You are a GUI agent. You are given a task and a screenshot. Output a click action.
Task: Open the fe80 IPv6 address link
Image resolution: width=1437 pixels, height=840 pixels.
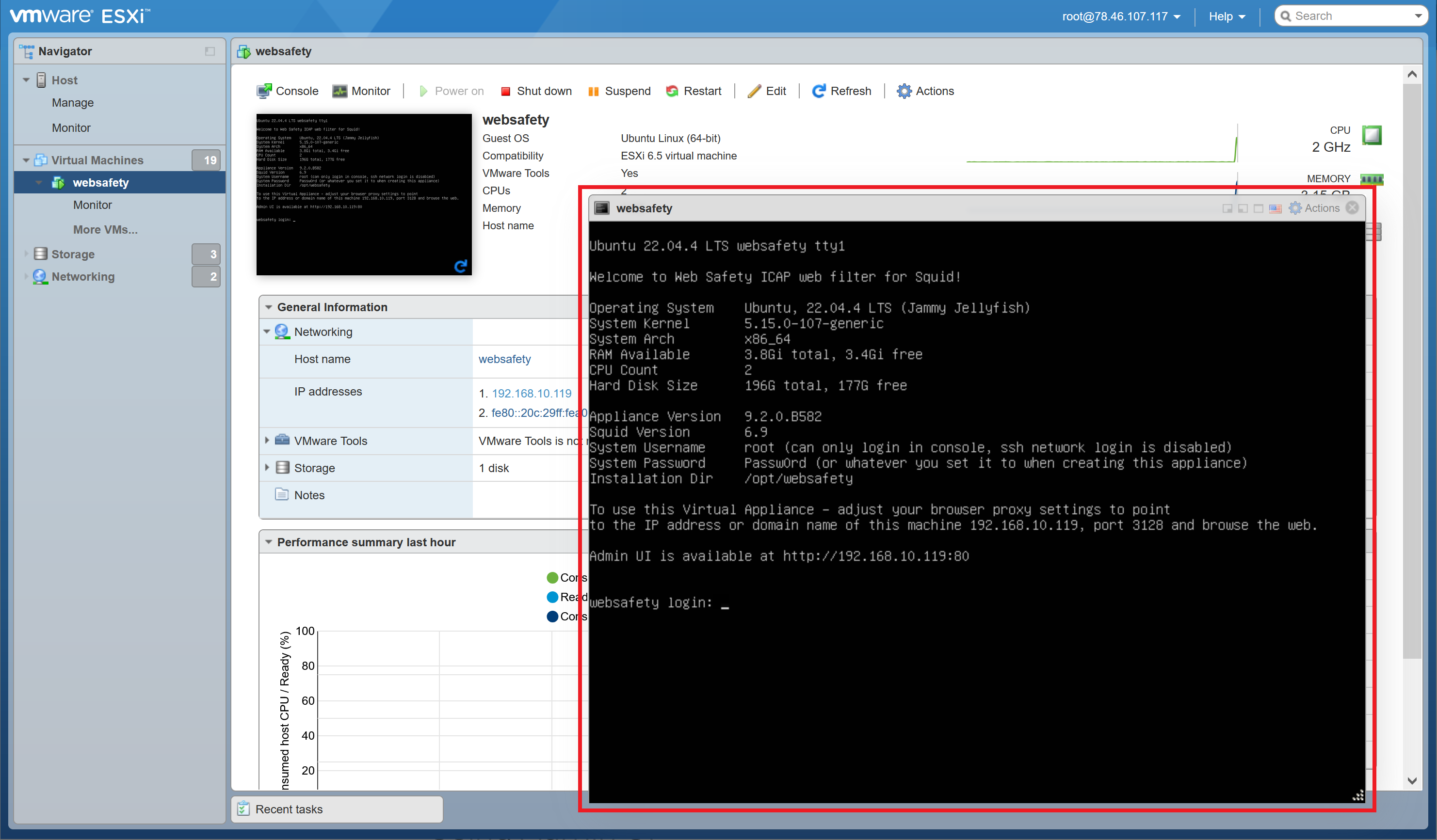539,412
